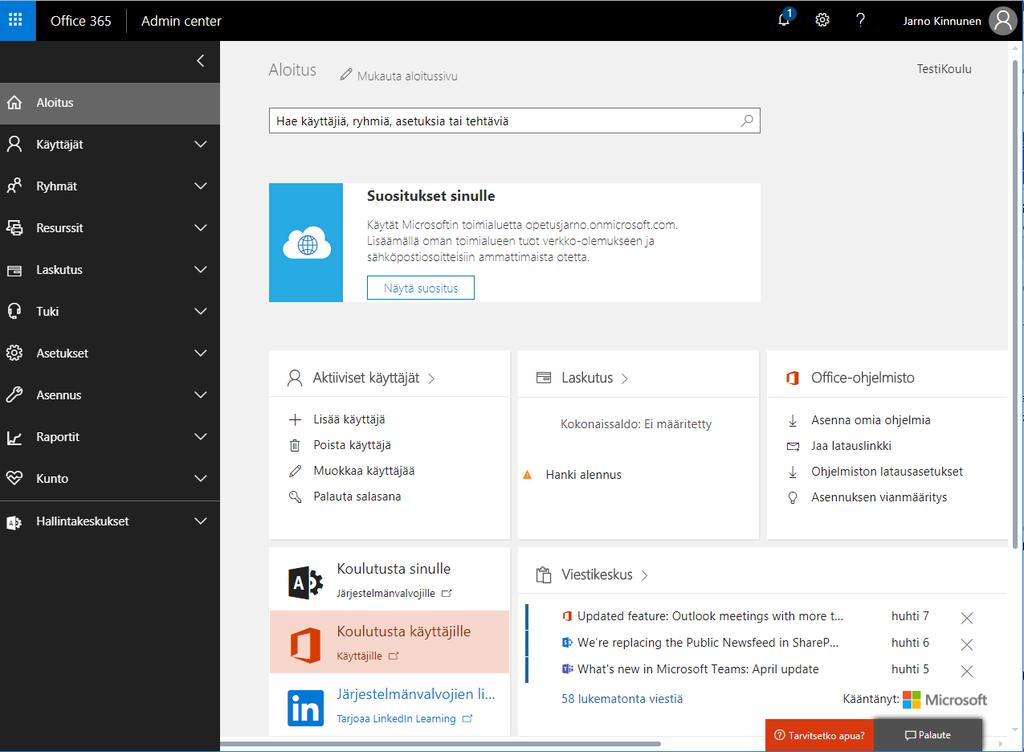
Task: Click the admin icon beside Koulutusta sinulle
Action: click(x=305, y=582)
